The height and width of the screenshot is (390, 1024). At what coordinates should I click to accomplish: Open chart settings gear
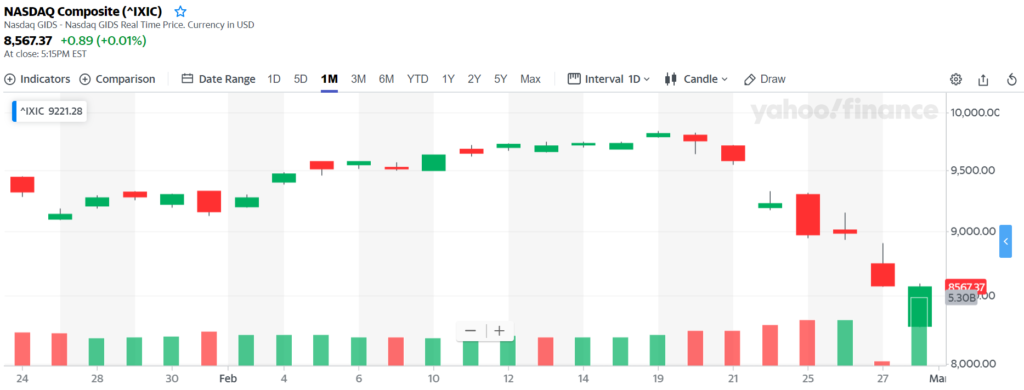[955, 80]
